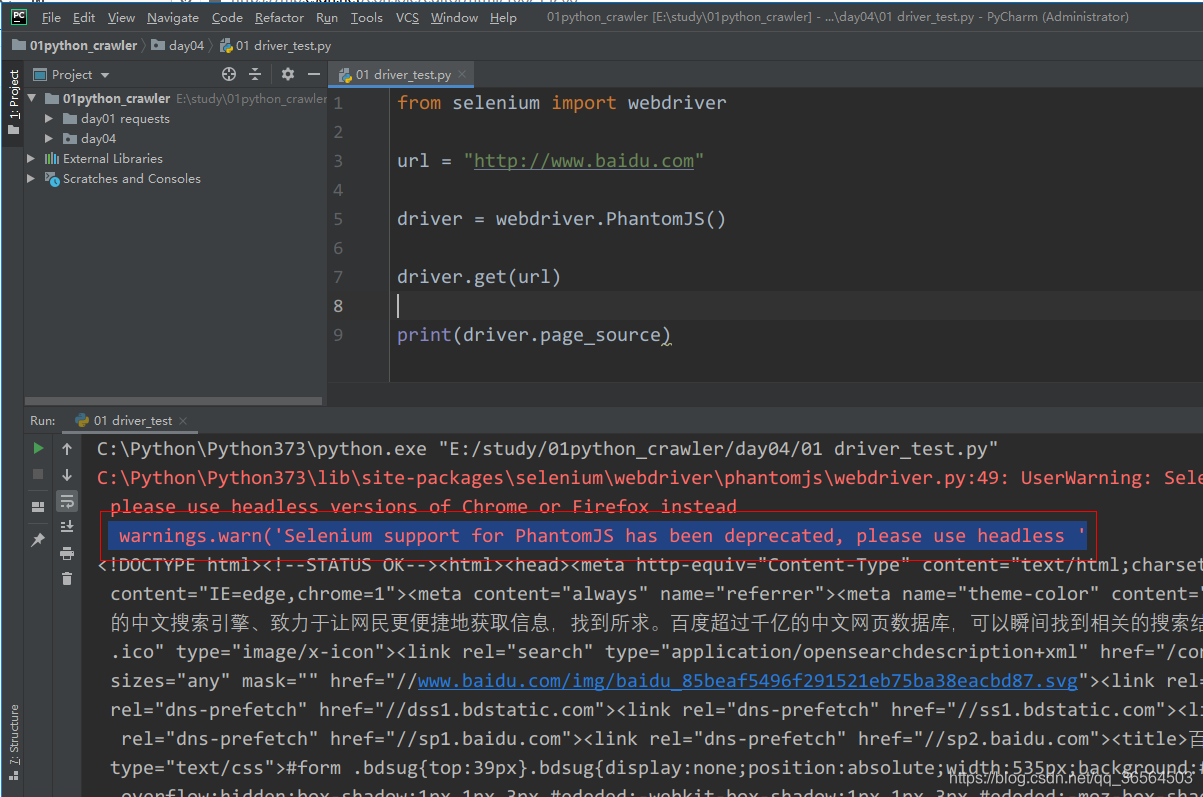Expand the day04 folder
The height and width of the screenshot is (797, 1203).
47,138
